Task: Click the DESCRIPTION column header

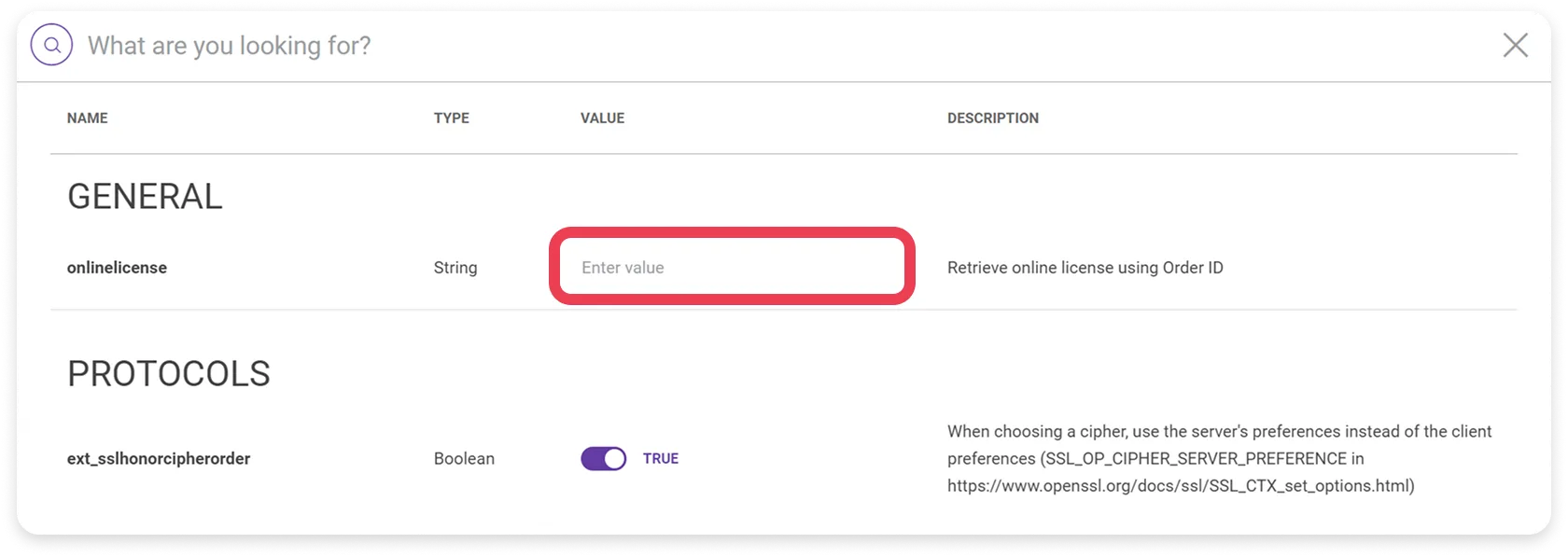Action: [992, 118]
